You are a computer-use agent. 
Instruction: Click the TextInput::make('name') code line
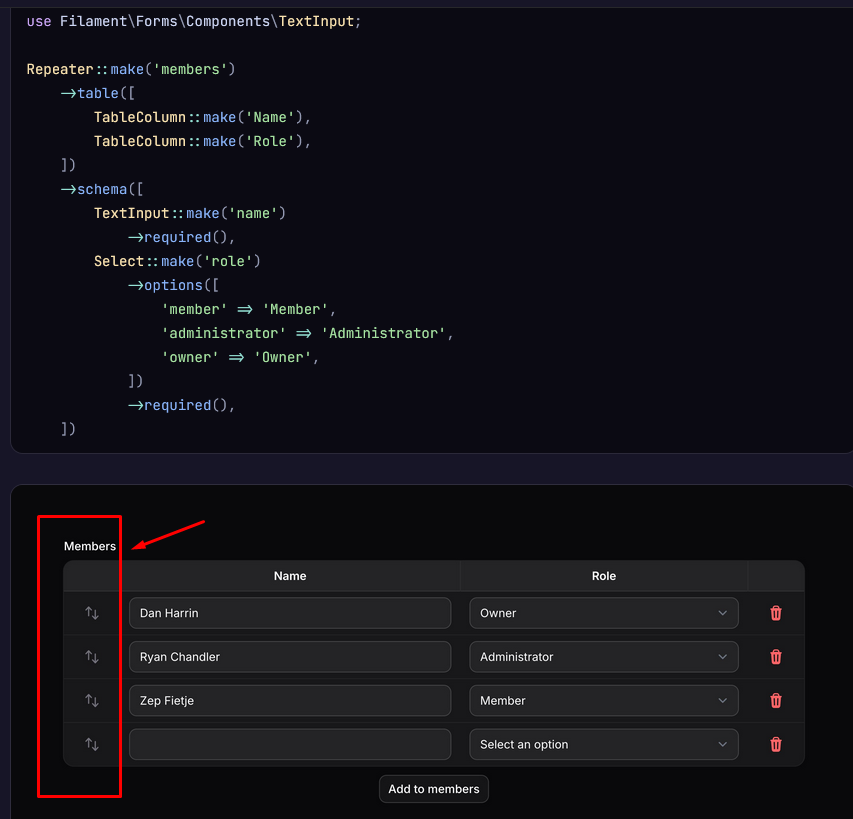point(190,213)
